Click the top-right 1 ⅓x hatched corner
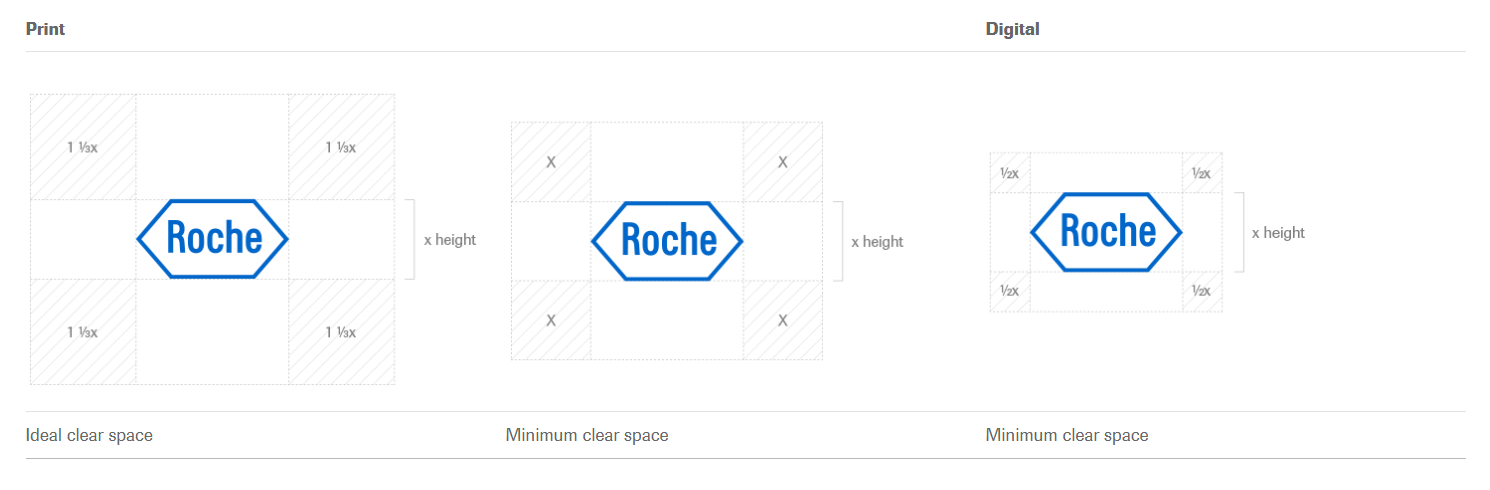The image size is (1490, 490). point(342,147)
